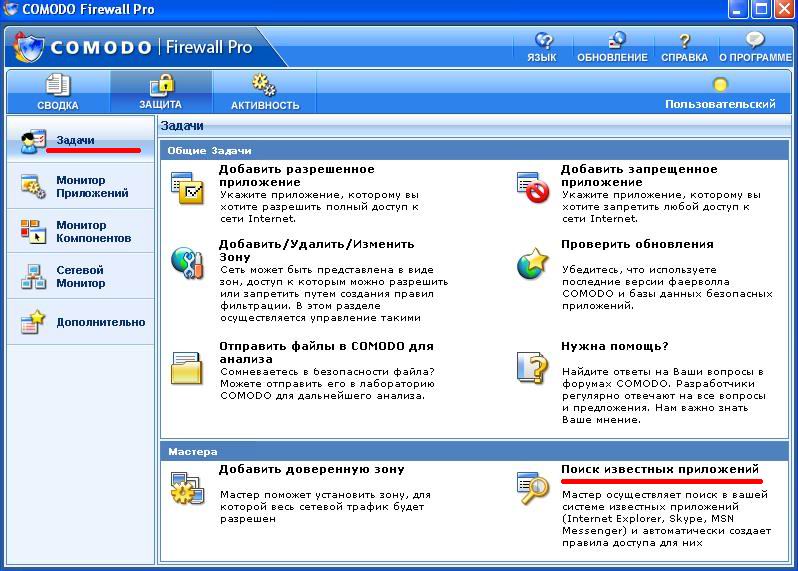Click the globe-with-star updates icon
Image resolution: width=798 pixels, height=571 pixels.
pos(533,263)
